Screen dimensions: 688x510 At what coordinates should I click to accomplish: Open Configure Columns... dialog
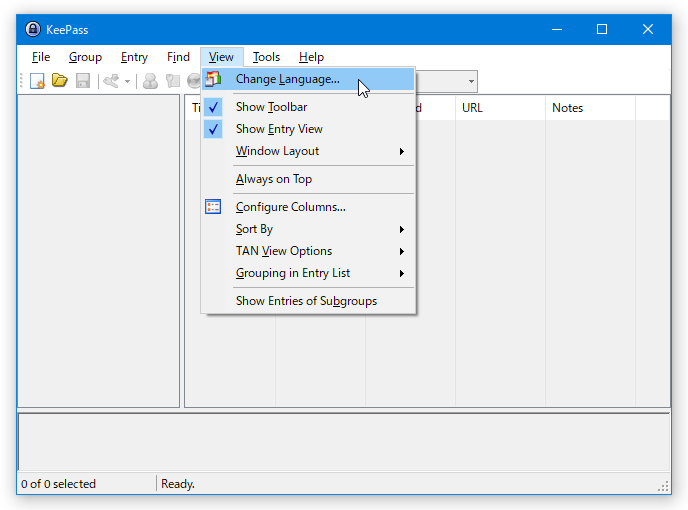pyautogui.click(x=308, y=207)
